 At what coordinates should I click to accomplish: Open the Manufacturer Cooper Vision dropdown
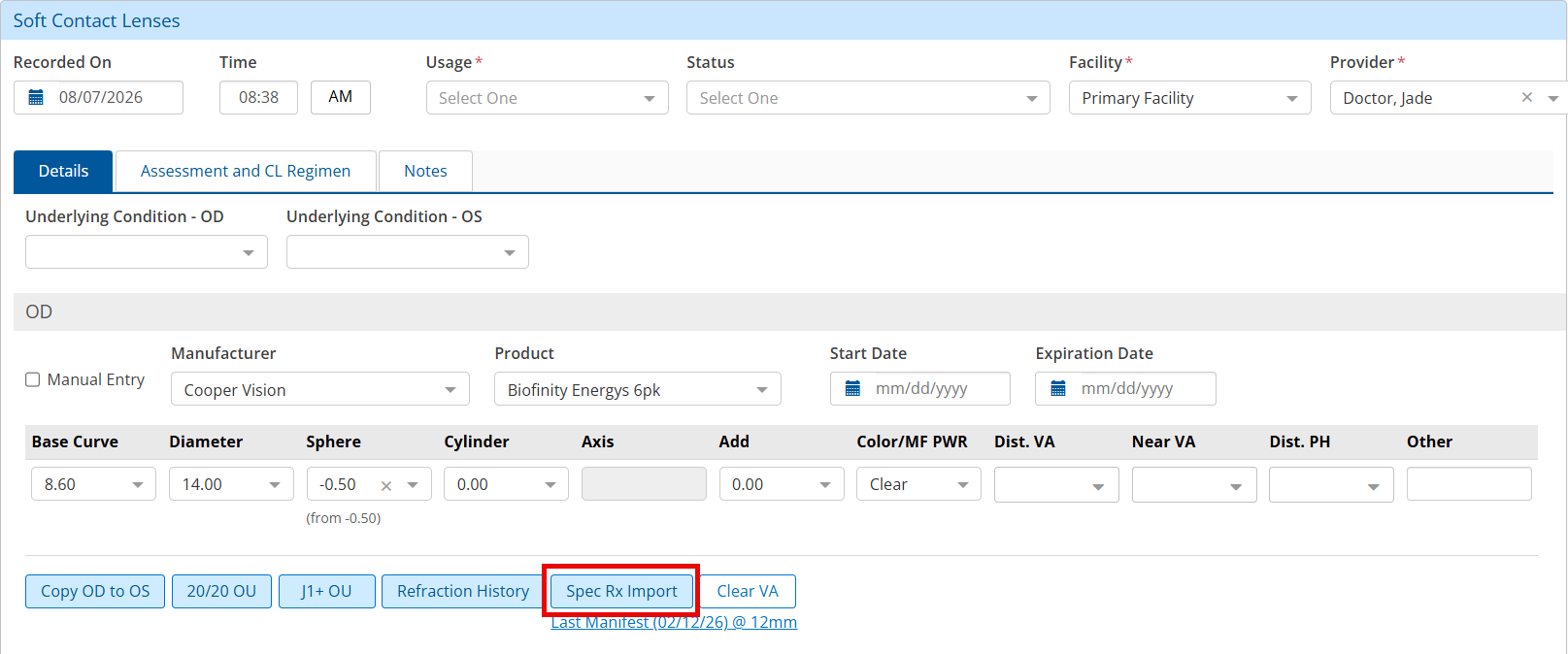[320, 389]
